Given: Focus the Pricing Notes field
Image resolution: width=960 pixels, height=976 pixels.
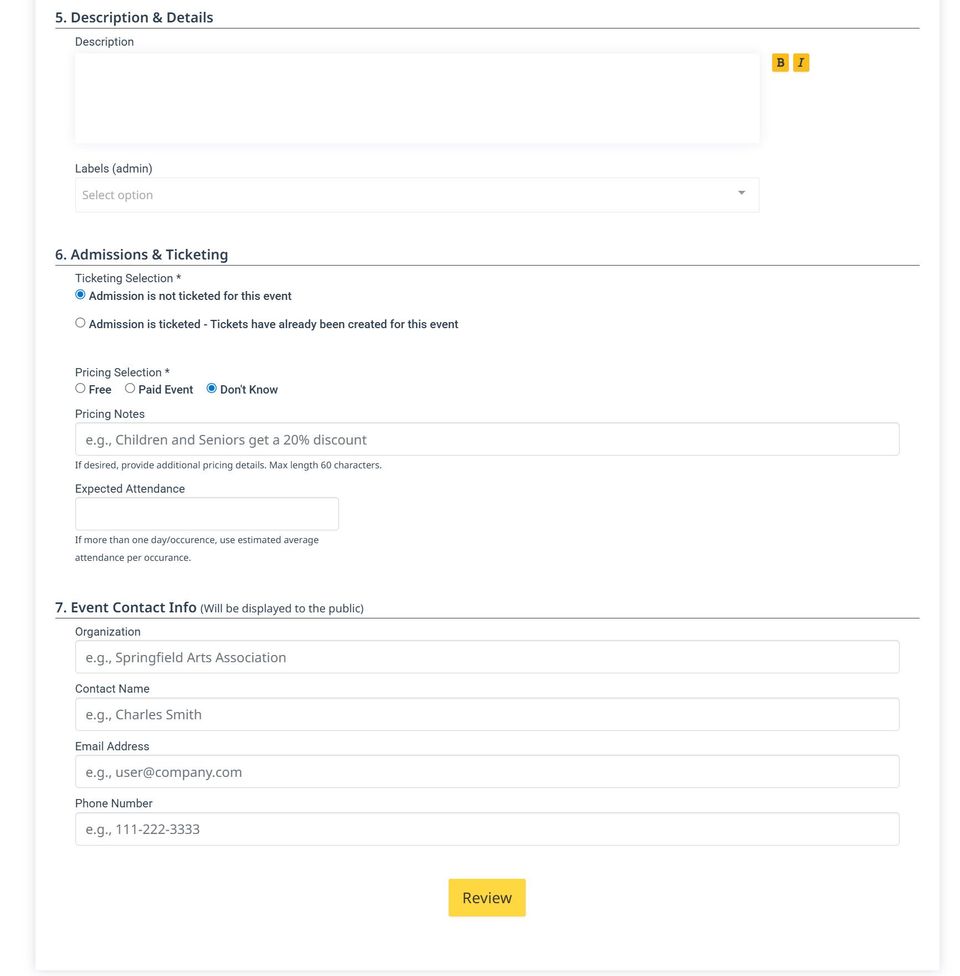Looking at the screenshot, I should [487, 439].
